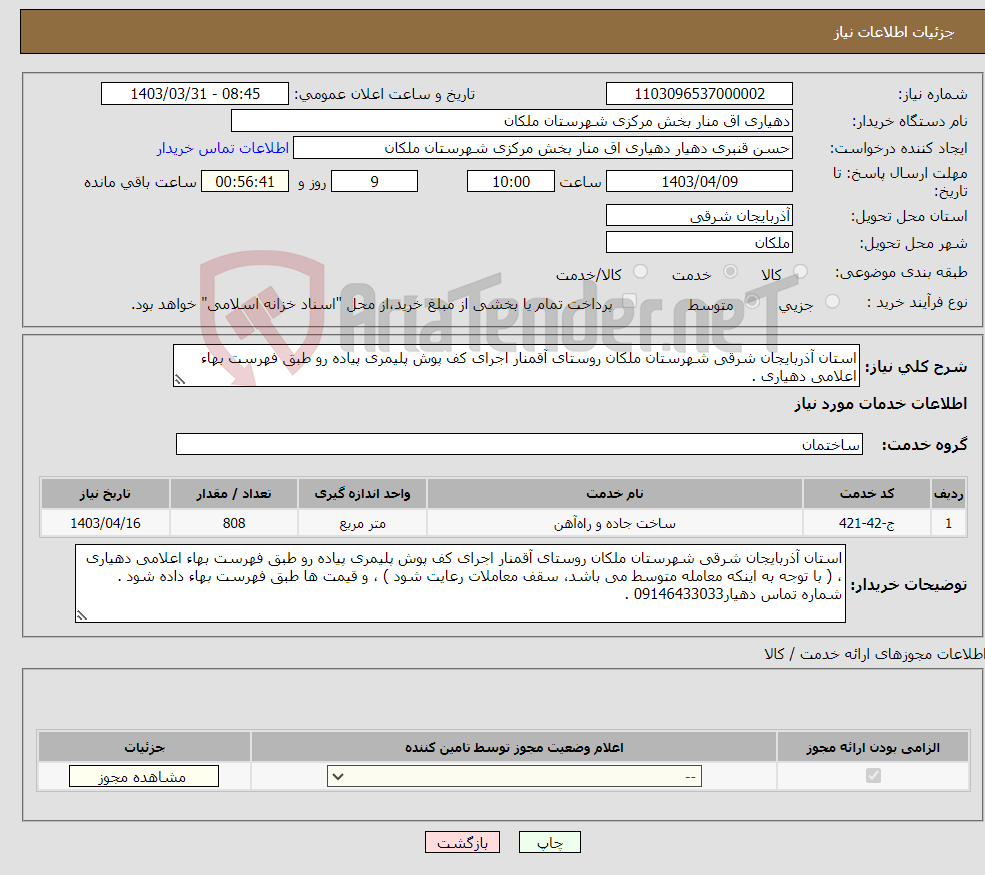985x875 pixels.
Task: Click the بازگشت back button
Action: [x=462, y=842]
